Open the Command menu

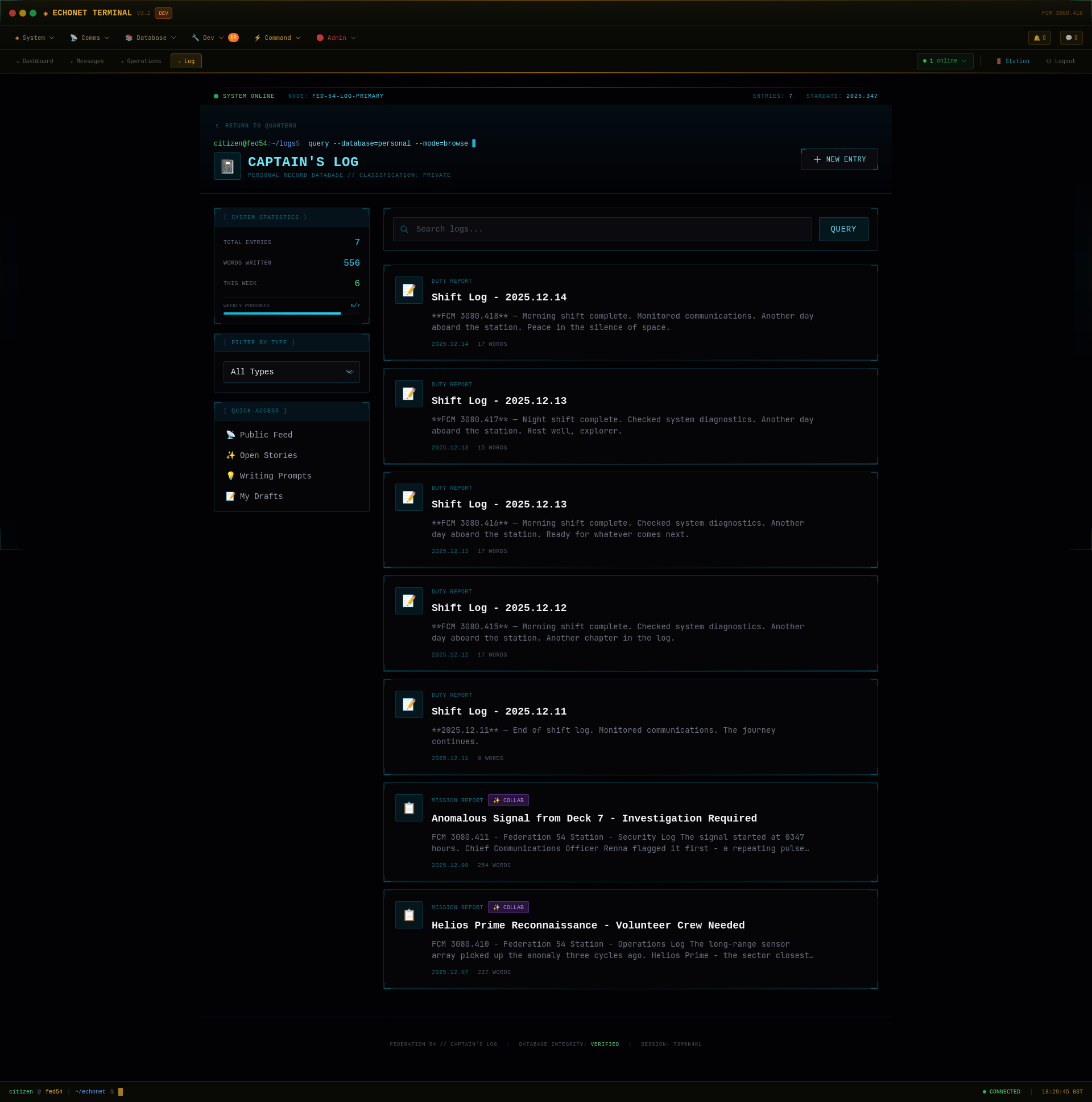(x=277, y=38)
